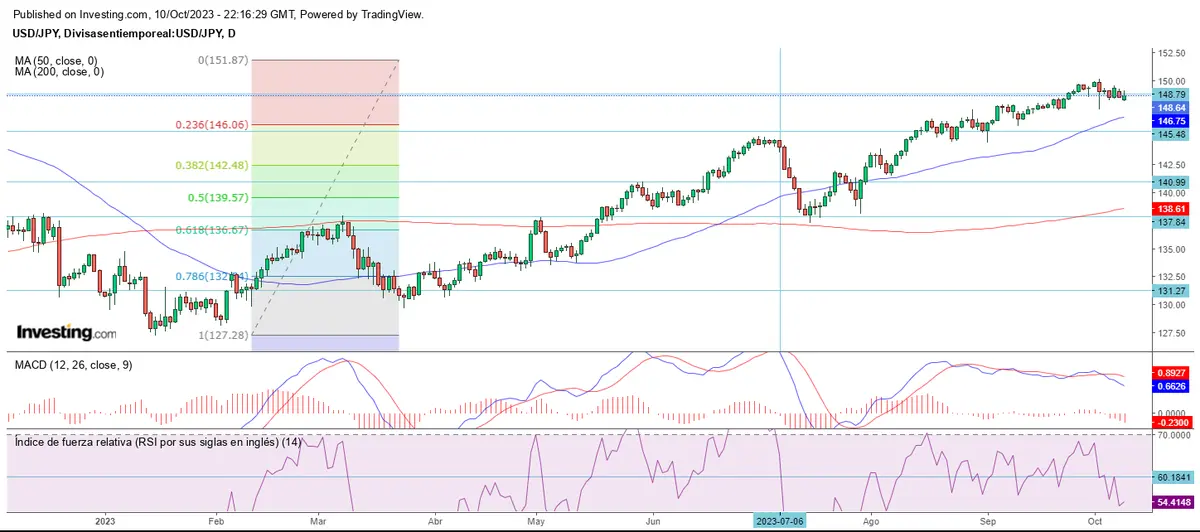Select the MA (200, close, 0) indicator label

point(59,72)
